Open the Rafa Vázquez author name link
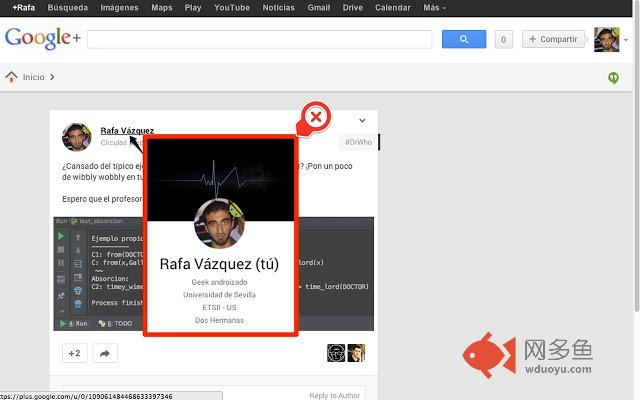 point(127,131)
